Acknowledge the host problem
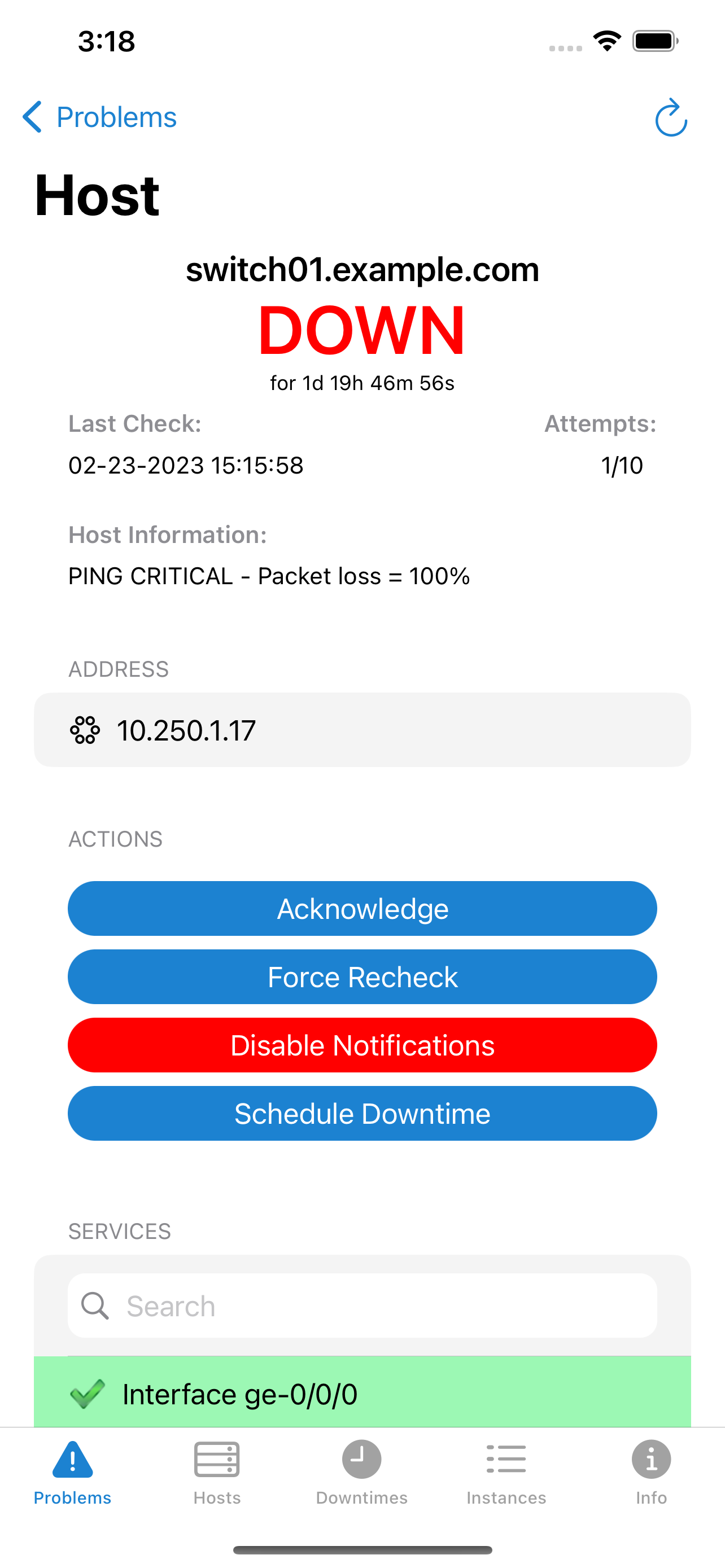Screen dimensions: 725x1568 362,908
